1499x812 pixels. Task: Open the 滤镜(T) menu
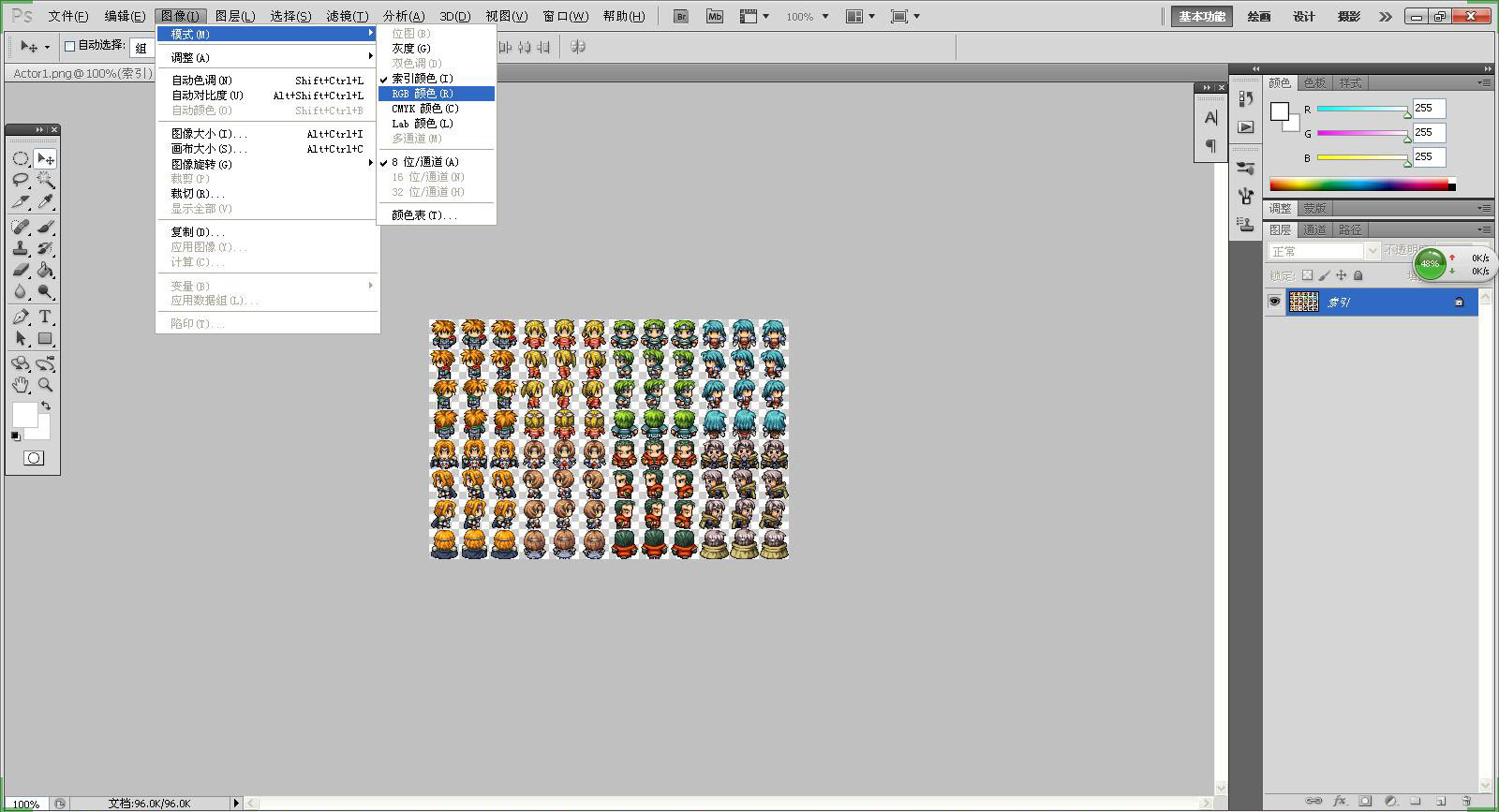tap(347, 16)
